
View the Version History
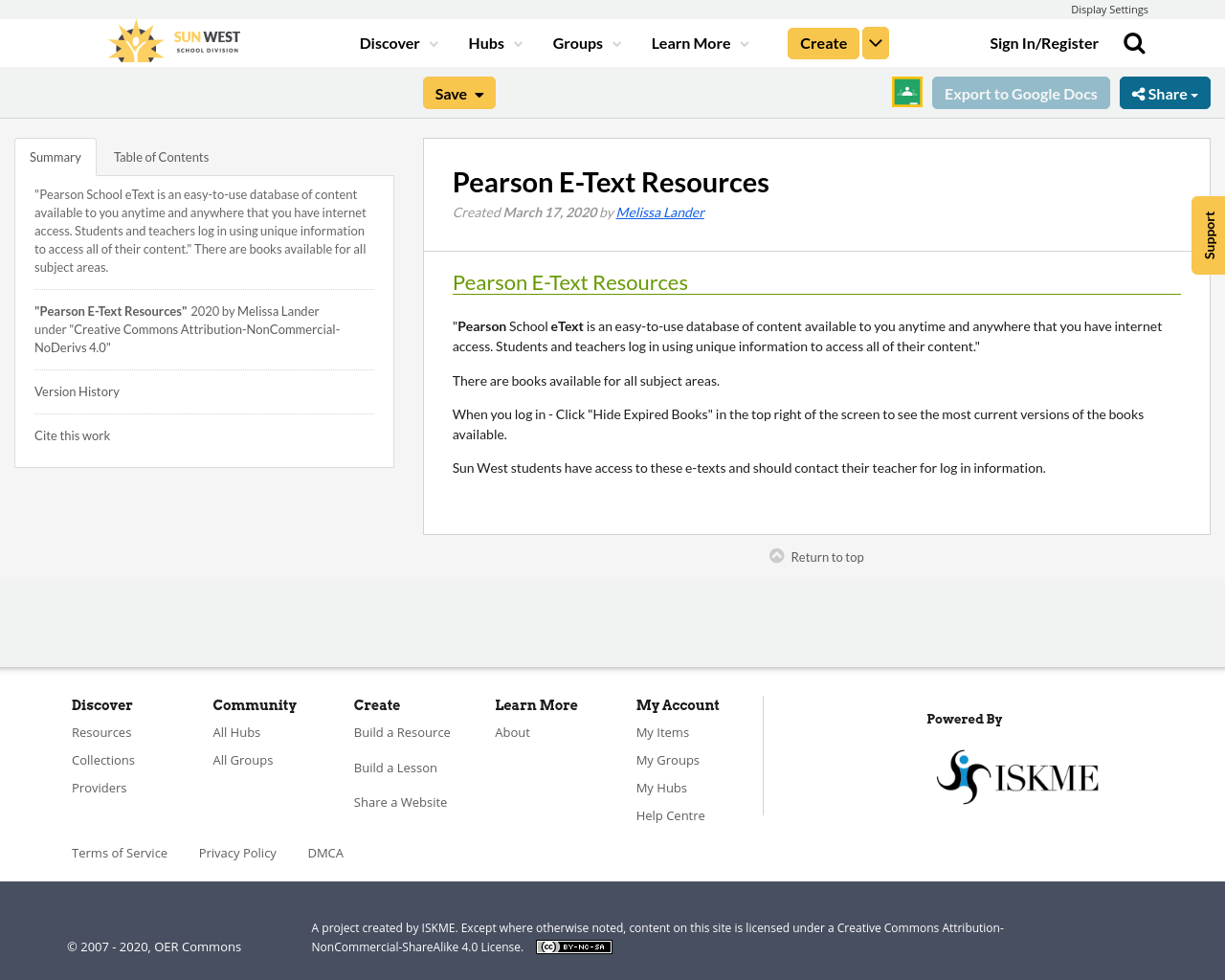click(x=77, y=390)
